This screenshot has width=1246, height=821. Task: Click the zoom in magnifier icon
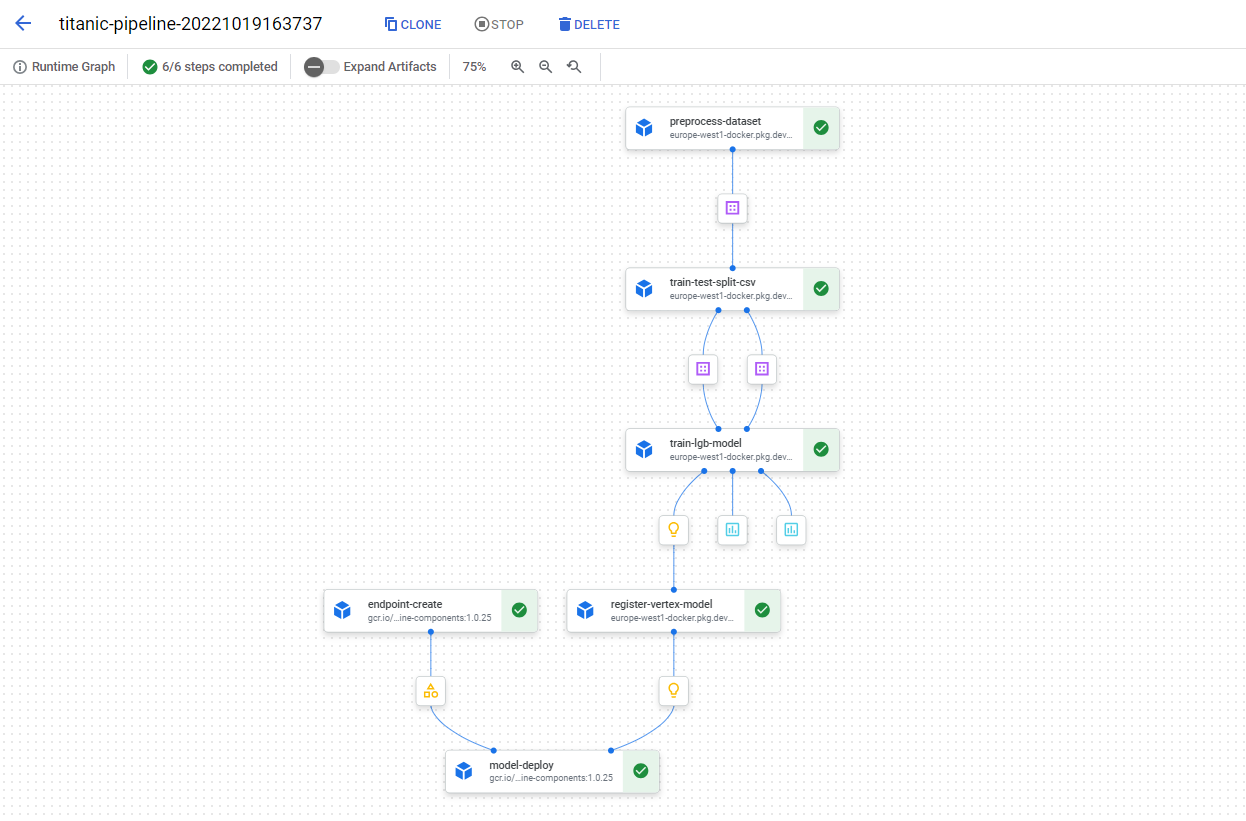coord(517,67)
